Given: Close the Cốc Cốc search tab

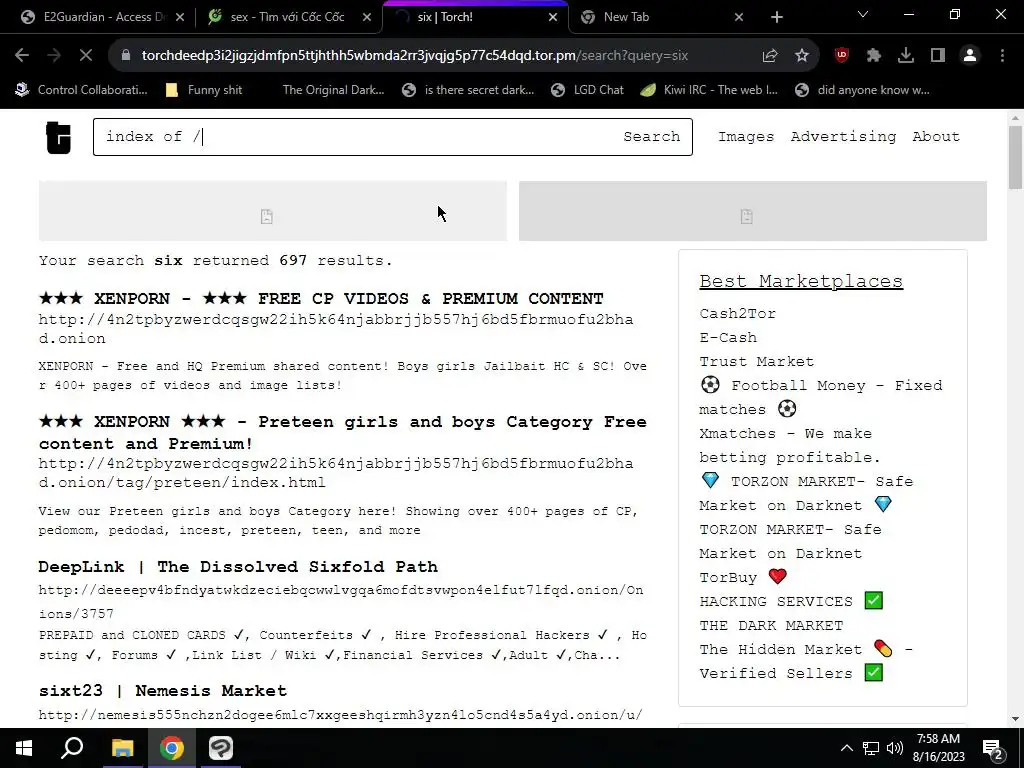Looking at the screenshot, I should [367, 17].
